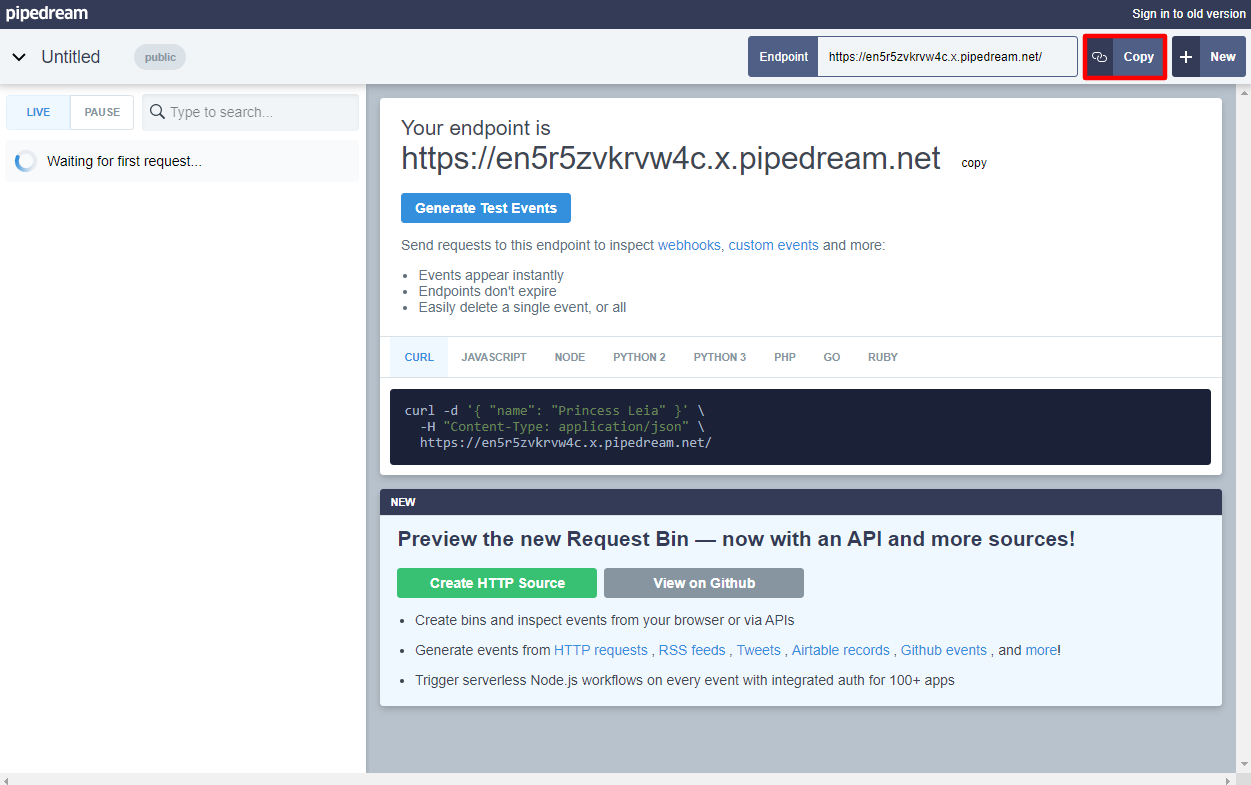Click the public badge
The width and height of the screenshot is (1251, 785).
click(x=160, y=57)
